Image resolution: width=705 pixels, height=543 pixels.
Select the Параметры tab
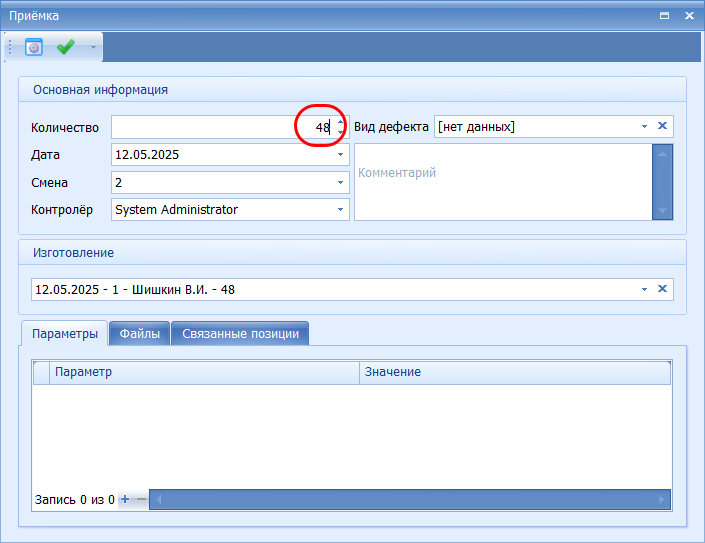click(65, 334)
